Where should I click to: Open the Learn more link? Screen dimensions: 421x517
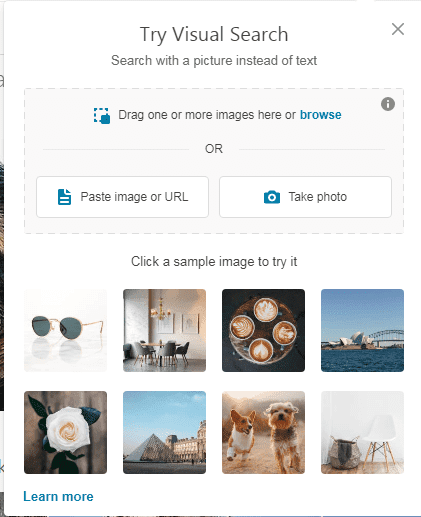(58, 496)
